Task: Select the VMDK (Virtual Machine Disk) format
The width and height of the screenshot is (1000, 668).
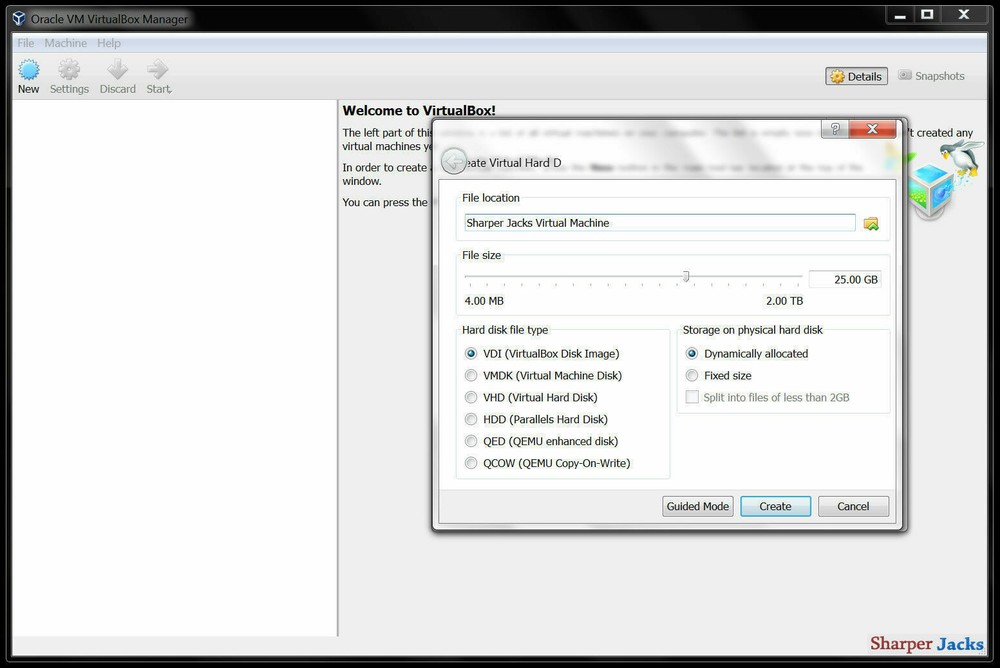Action: 471,375
